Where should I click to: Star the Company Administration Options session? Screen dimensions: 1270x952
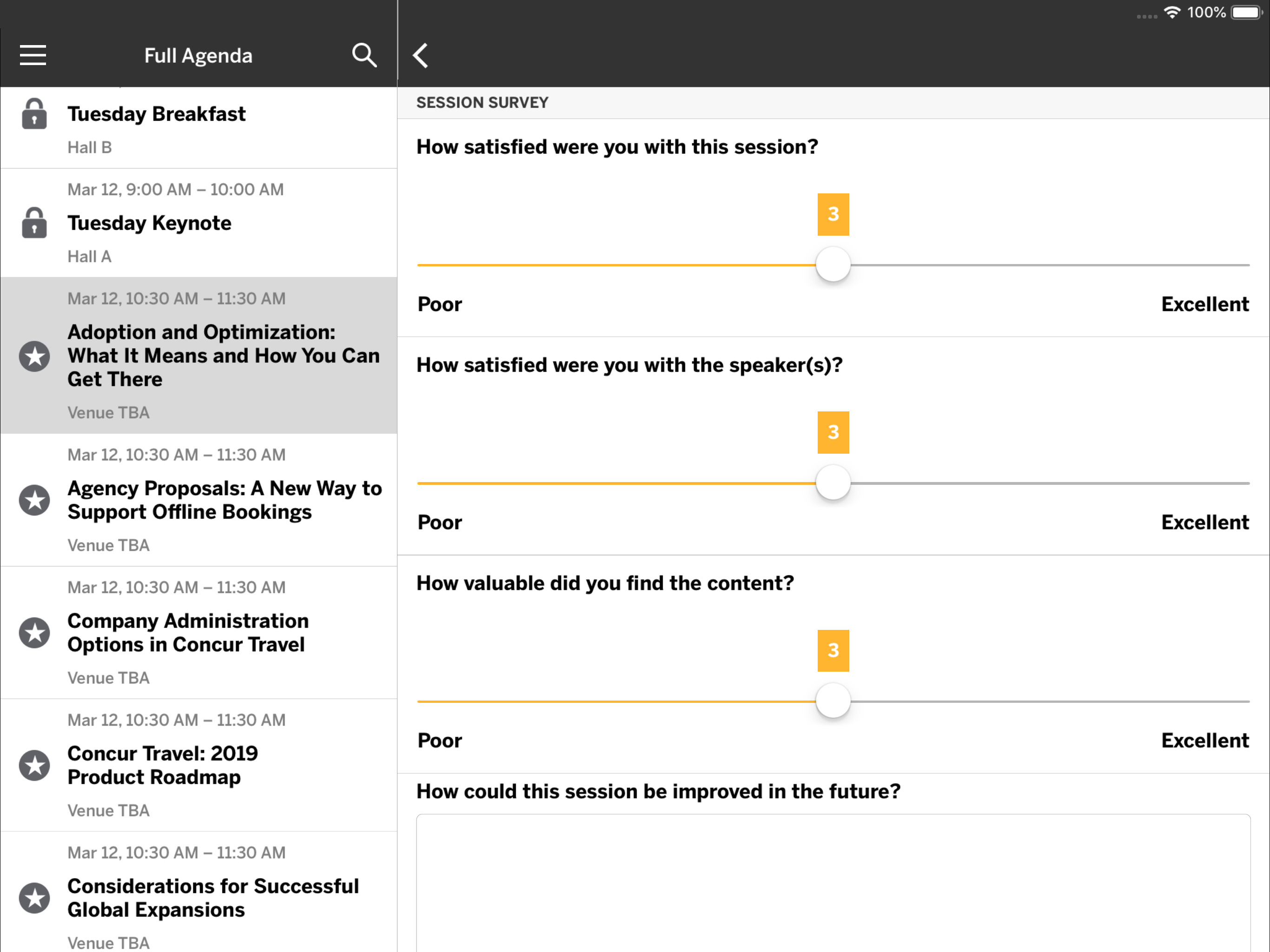coord(34,633)
